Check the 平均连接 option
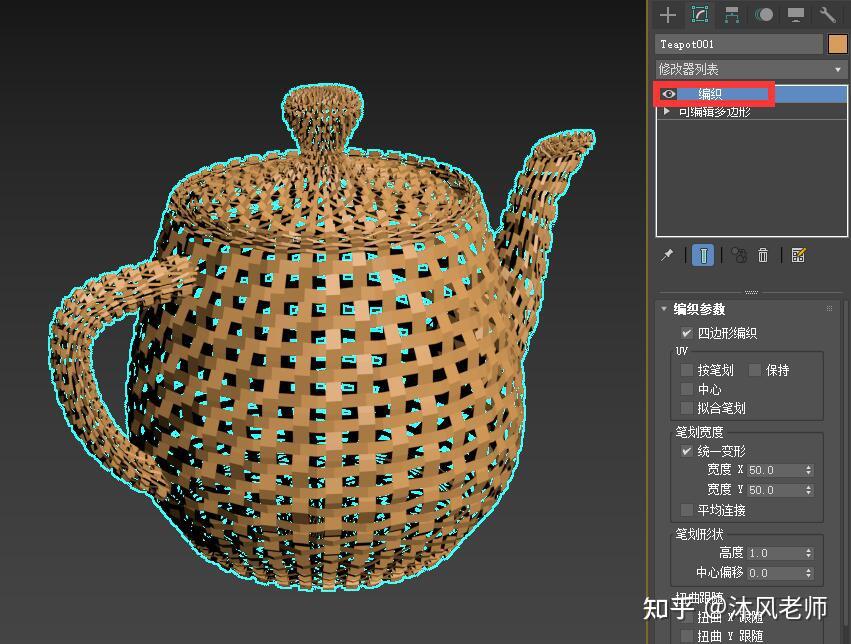The image size is (851, 644). click(687, 510)
